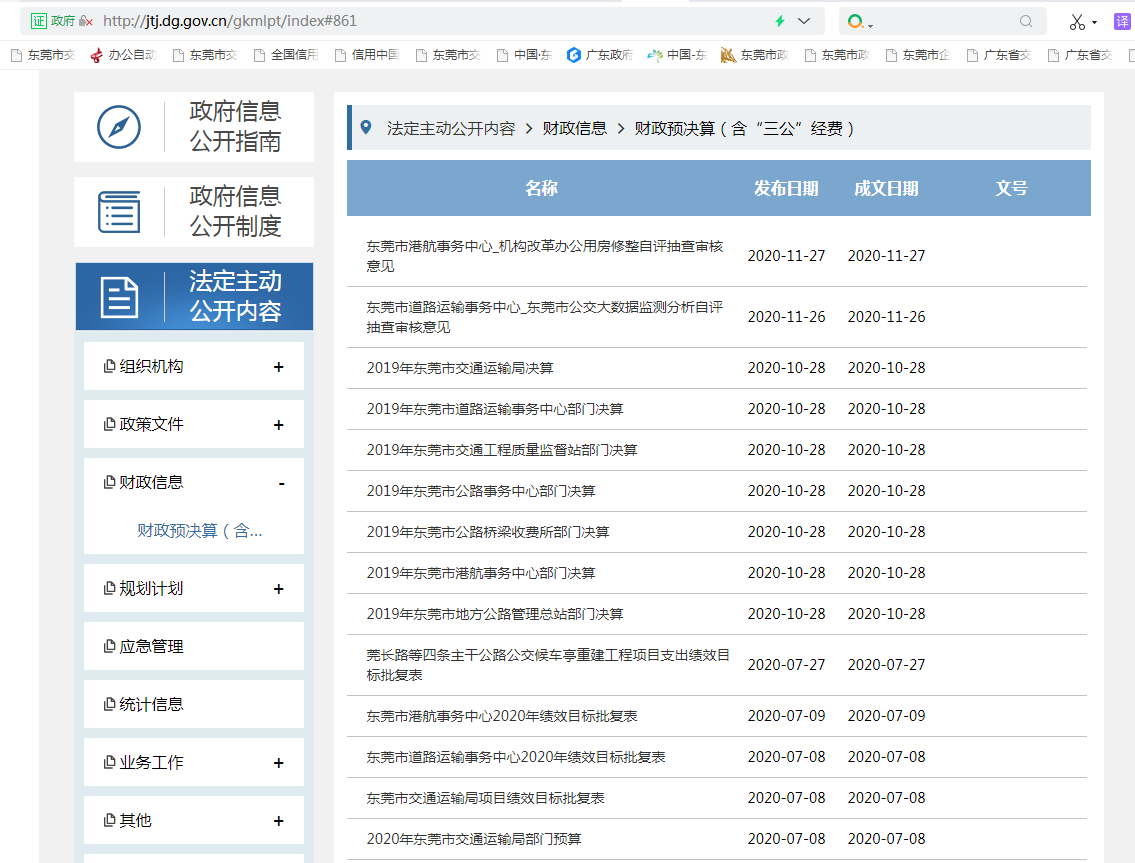Viewport: 1135px width, 863px height.
Task: Click publish date 2020-07-27 cell
Action: point(786,665)
